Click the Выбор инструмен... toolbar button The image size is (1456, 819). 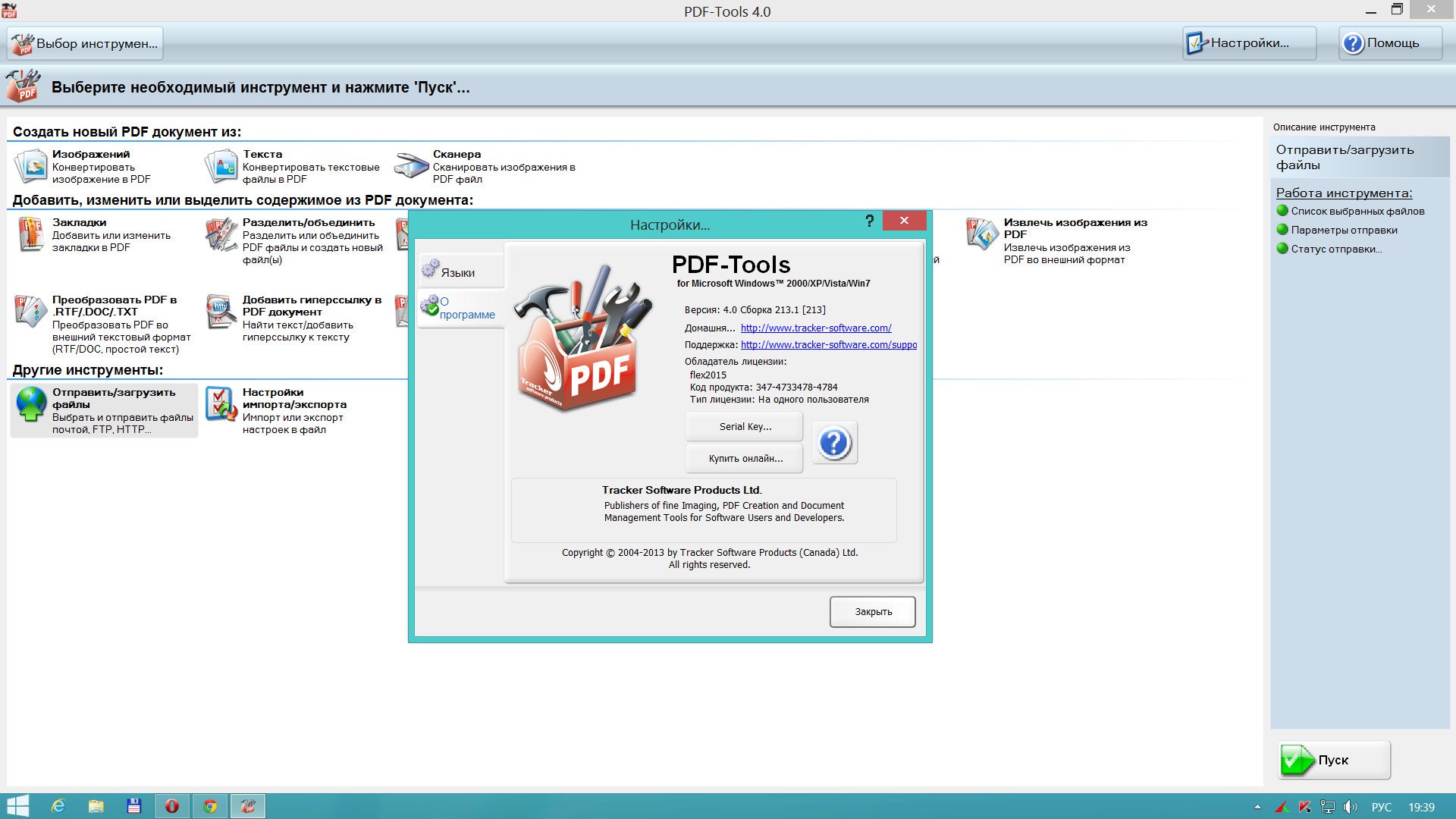coord(85,43)
